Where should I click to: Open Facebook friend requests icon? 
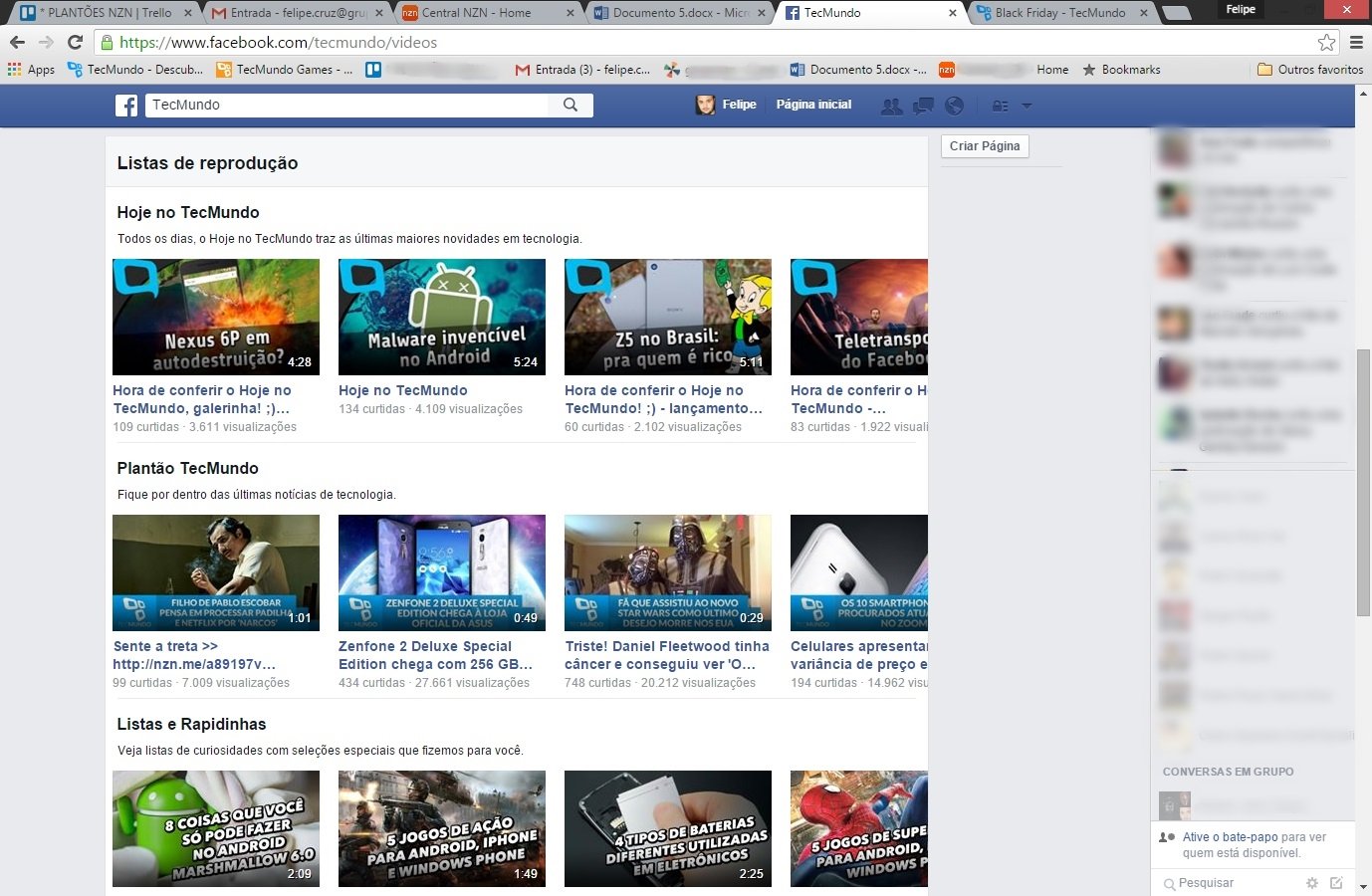coord(892,106)
